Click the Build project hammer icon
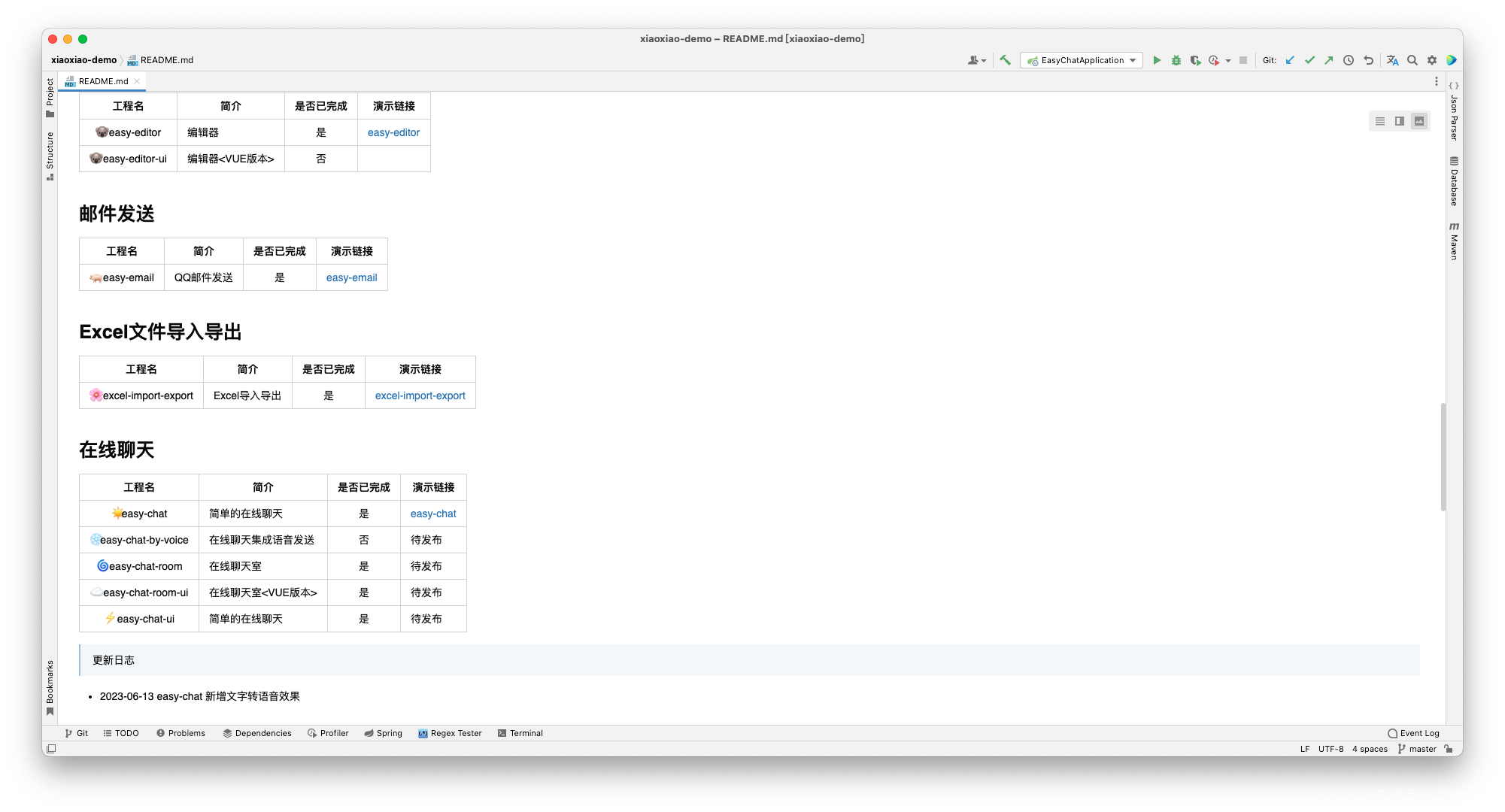Screen dimensions: 1505x812 click(x=1005, y=60)
